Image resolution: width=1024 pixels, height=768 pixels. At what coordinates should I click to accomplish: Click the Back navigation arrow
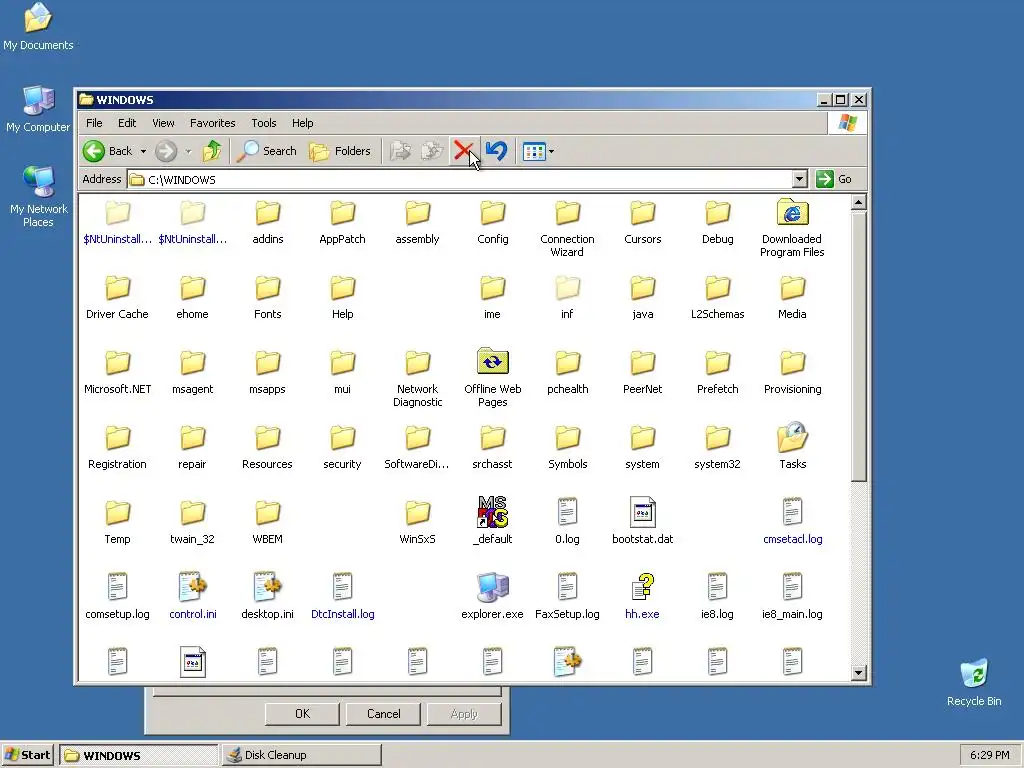(x=94, y=151)
